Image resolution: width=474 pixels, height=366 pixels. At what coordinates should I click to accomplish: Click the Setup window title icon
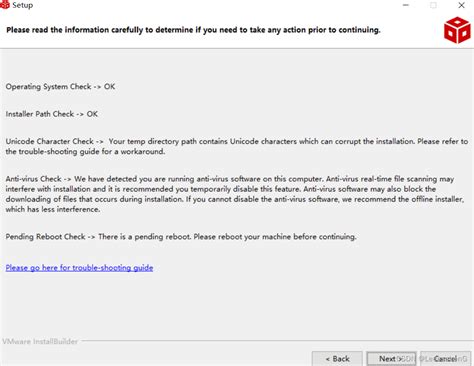pos(5,5)
